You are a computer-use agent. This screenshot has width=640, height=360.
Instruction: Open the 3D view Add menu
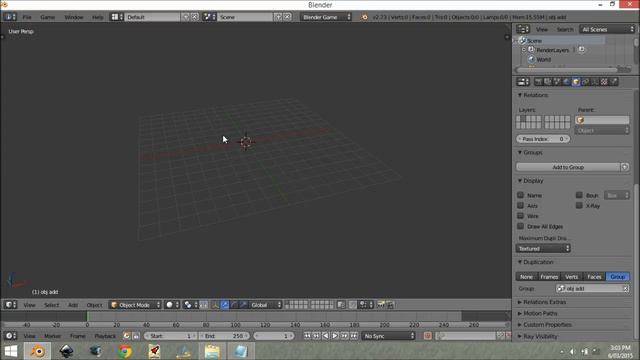73,305
